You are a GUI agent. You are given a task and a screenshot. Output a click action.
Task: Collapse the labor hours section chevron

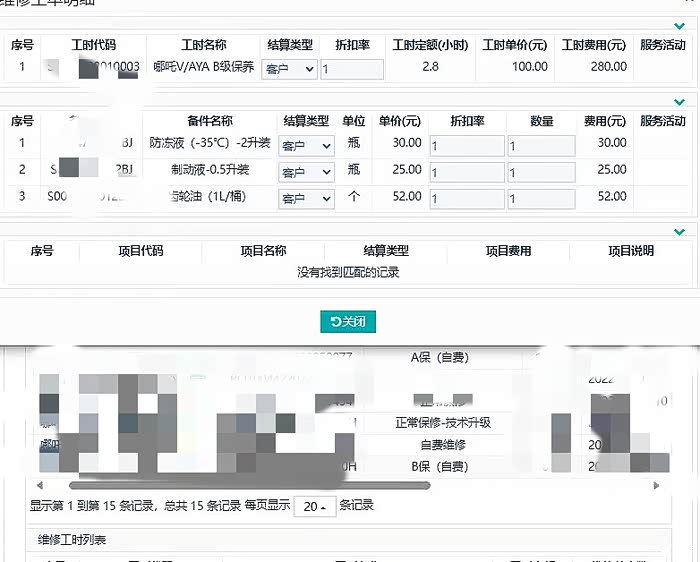(679, 26)
